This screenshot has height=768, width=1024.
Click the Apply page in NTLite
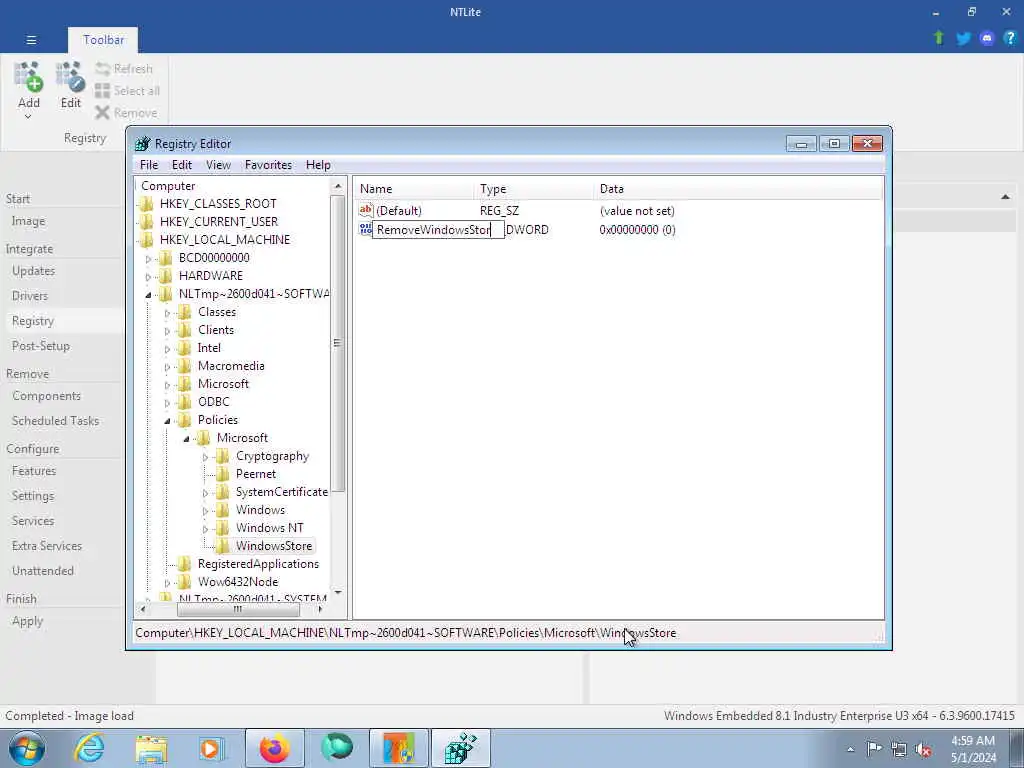tap(27, 621)
